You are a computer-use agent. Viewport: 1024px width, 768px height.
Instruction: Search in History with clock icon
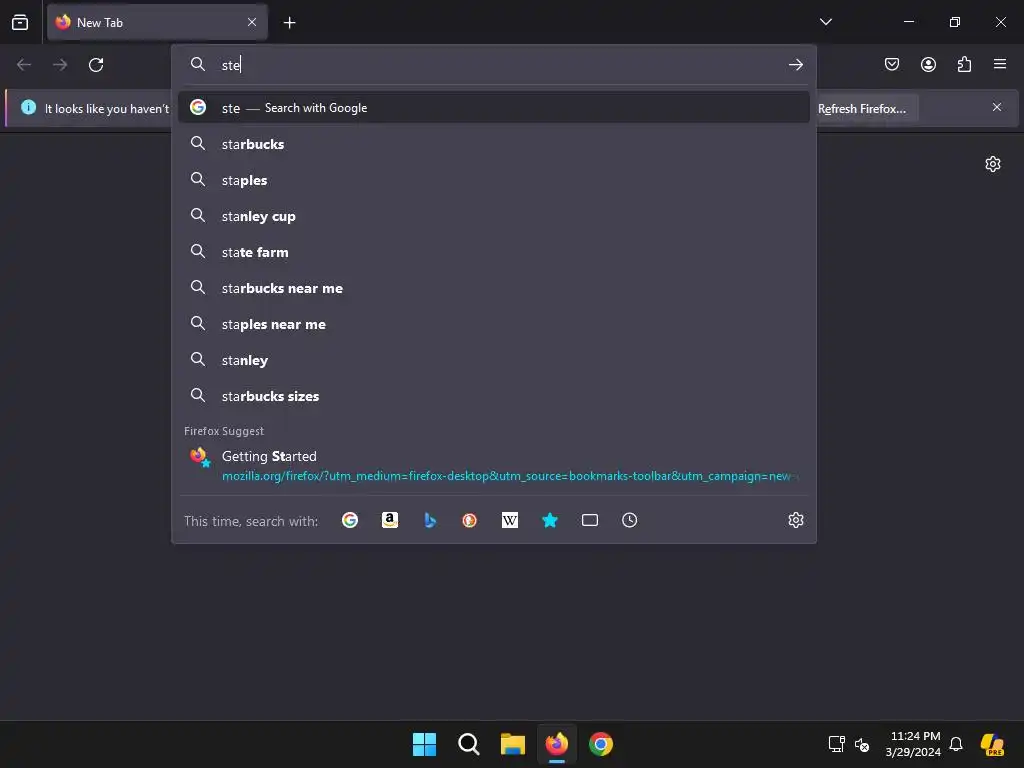630,520
